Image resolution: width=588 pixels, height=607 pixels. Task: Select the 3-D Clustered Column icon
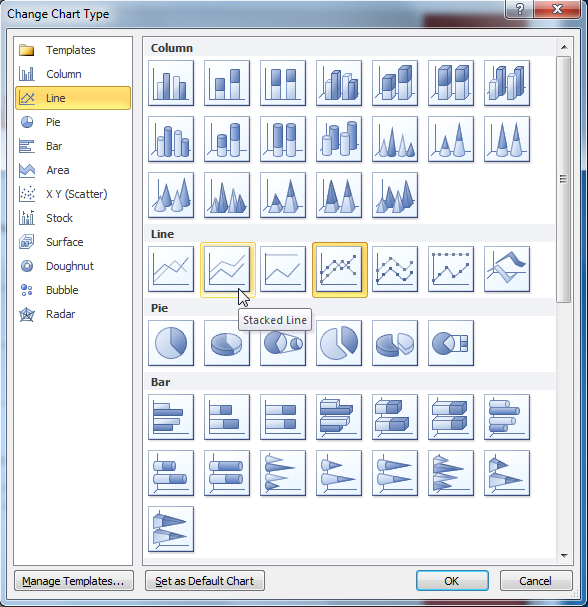(x=339, y=83)
